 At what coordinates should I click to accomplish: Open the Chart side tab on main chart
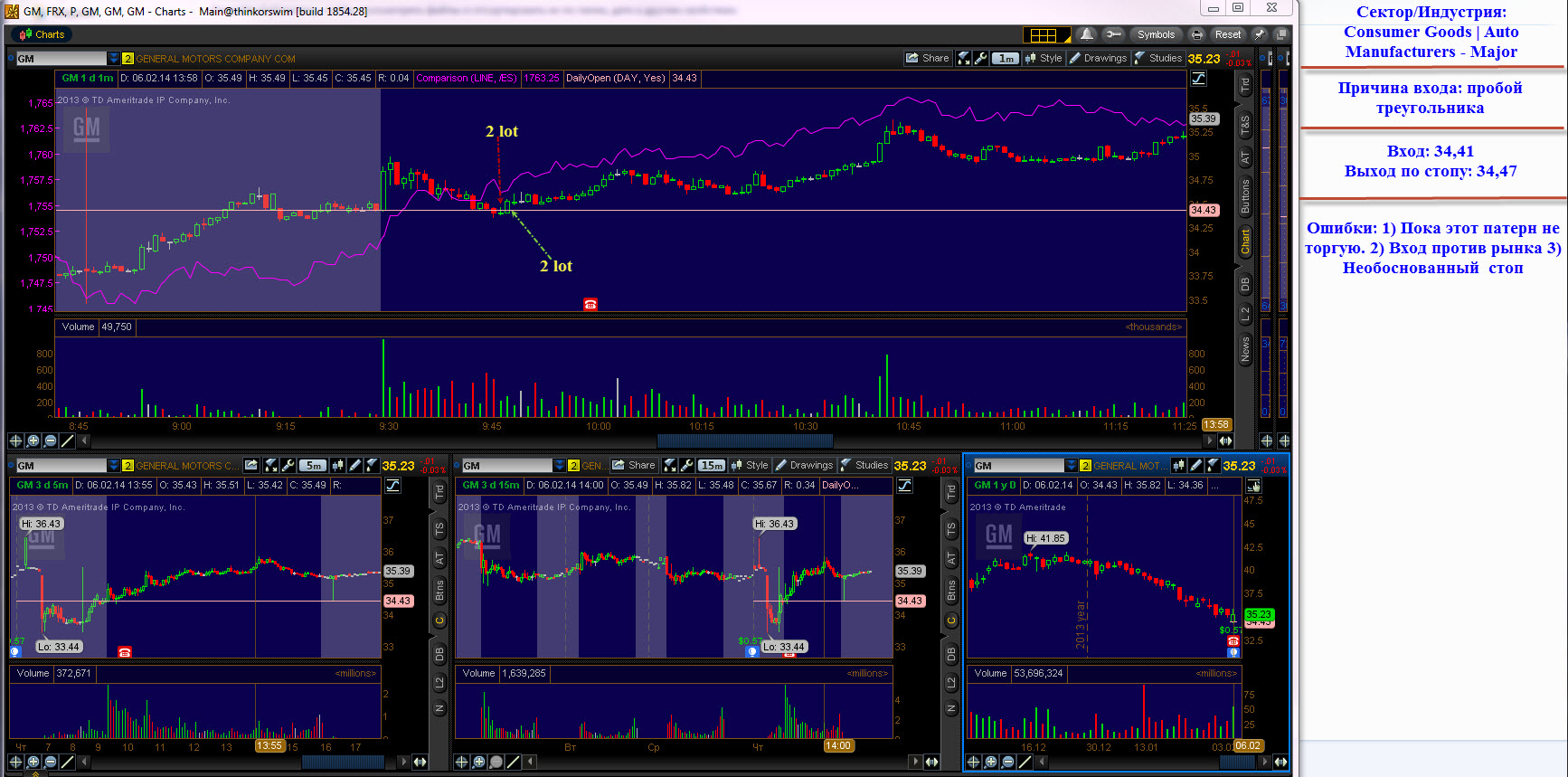pos(1245,242)
